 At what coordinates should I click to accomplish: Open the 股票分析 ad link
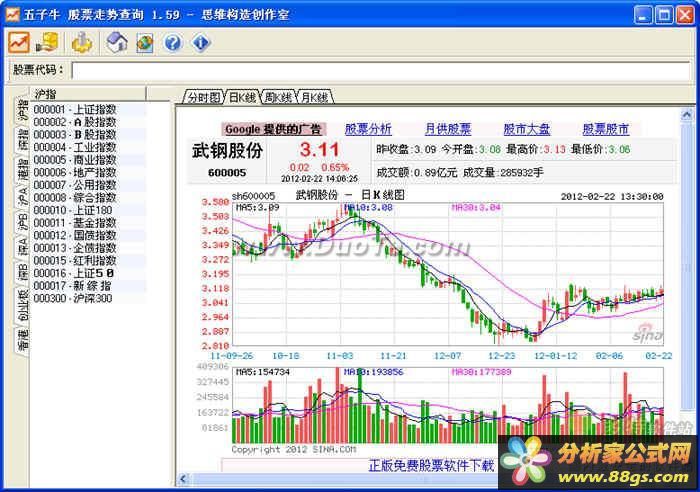(x=368, y=129)
